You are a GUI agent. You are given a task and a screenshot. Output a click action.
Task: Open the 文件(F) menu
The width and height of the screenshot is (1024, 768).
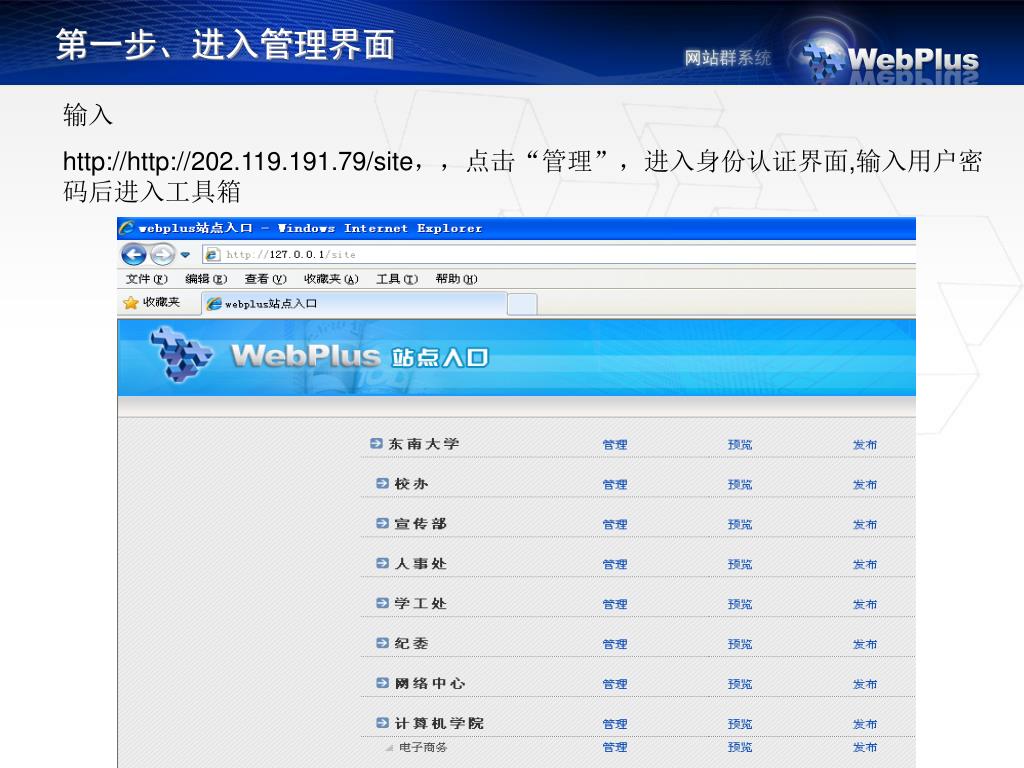pos(146,279)
